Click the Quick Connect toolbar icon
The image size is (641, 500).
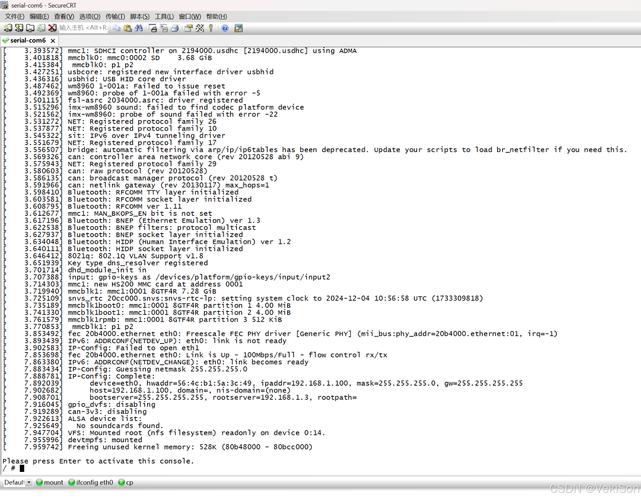pos(18,28)
